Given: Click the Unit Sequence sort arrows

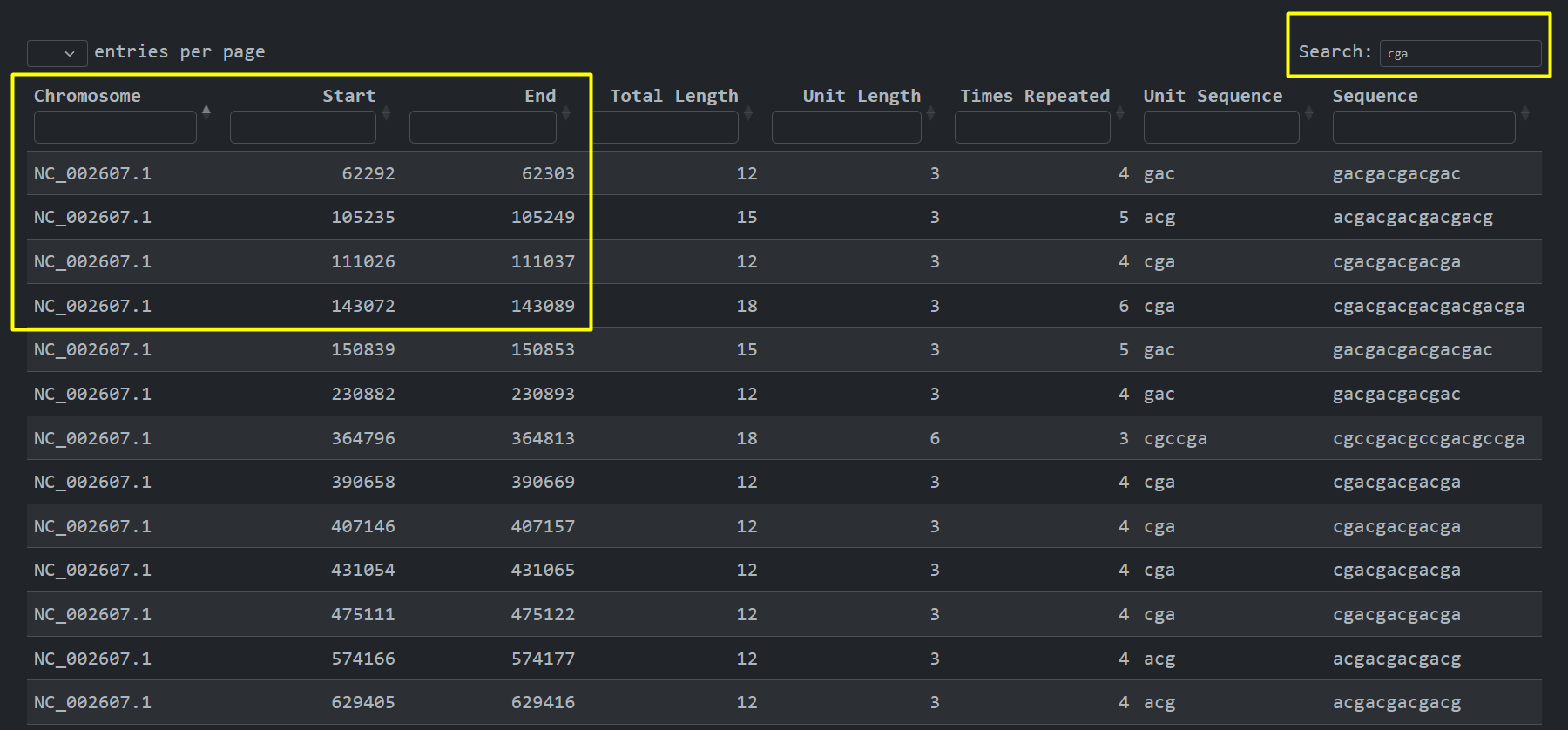Looking at the screenshot, I should coord(1308,112).
